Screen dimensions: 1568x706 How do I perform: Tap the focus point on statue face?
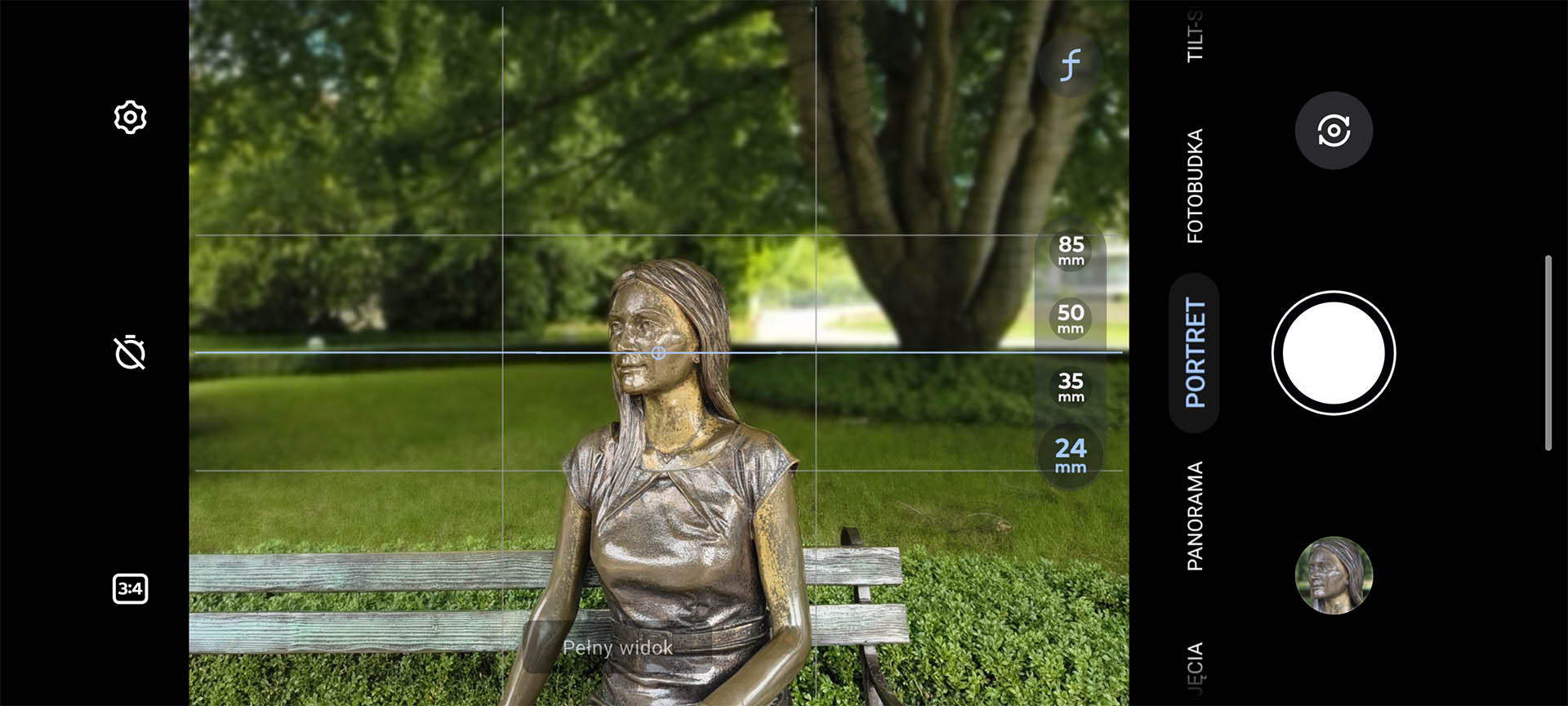[x=658, y=352]
